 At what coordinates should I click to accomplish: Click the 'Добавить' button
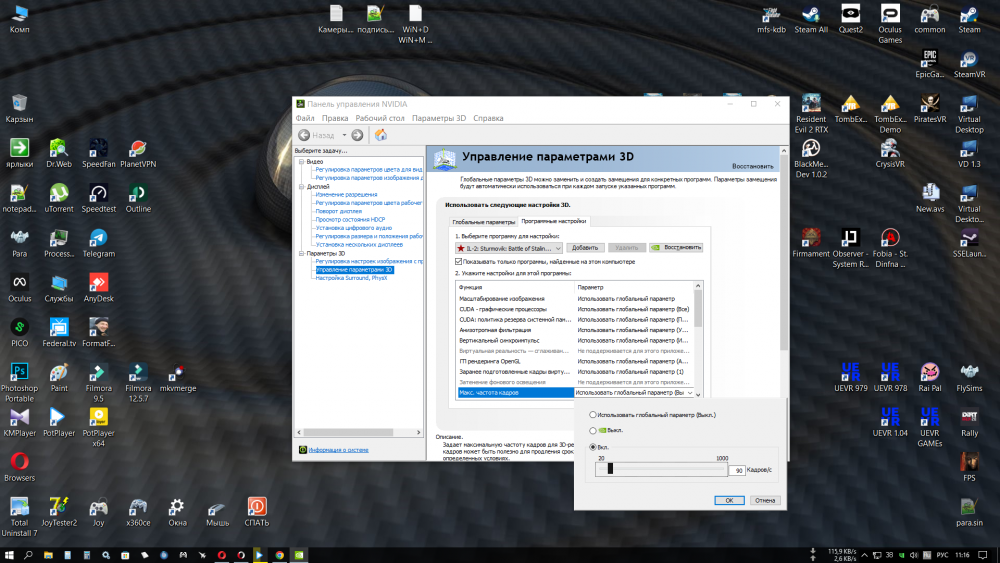(584, 247)
